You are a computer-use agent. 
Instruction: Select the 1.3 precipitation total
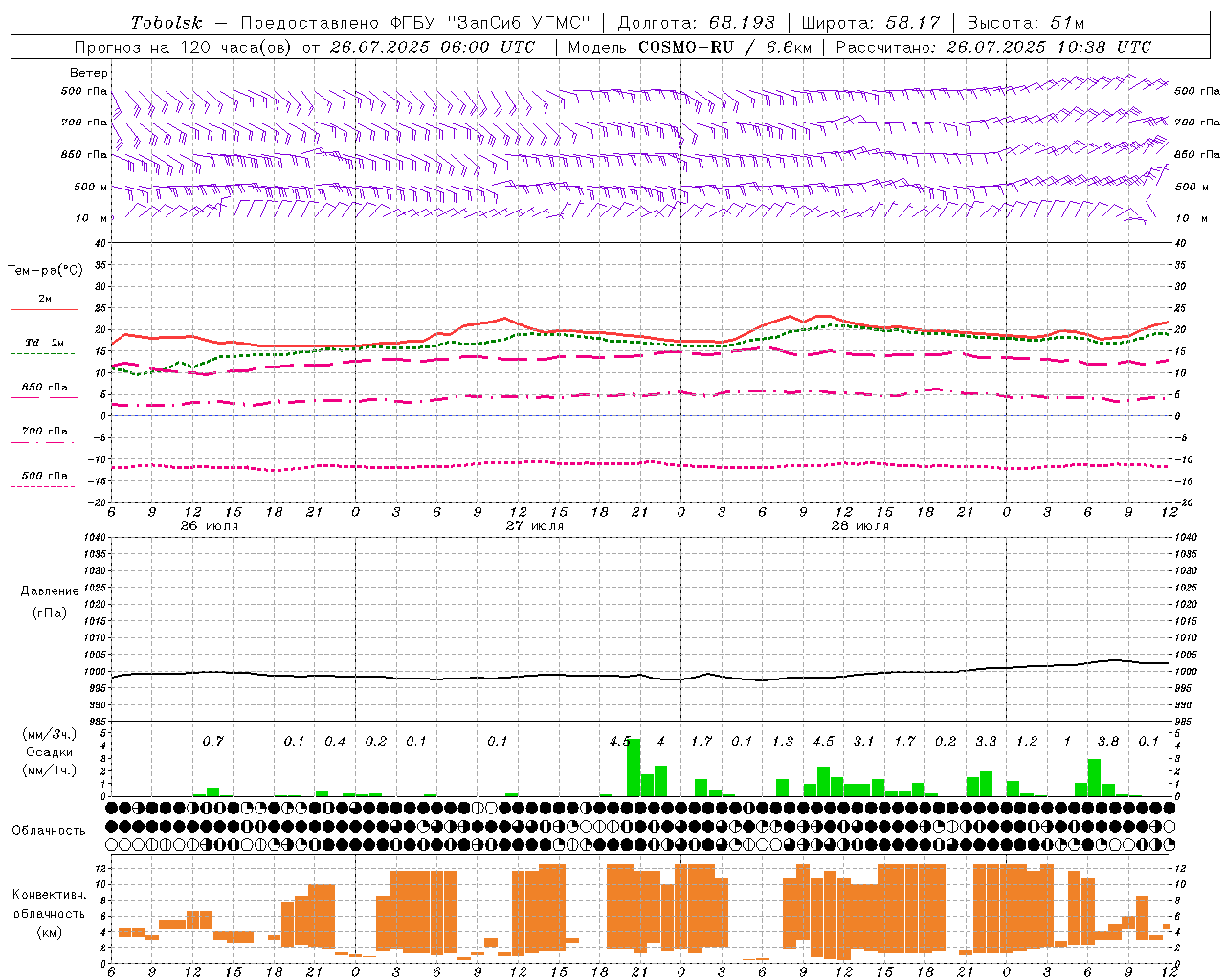click(x=783, y=741)
